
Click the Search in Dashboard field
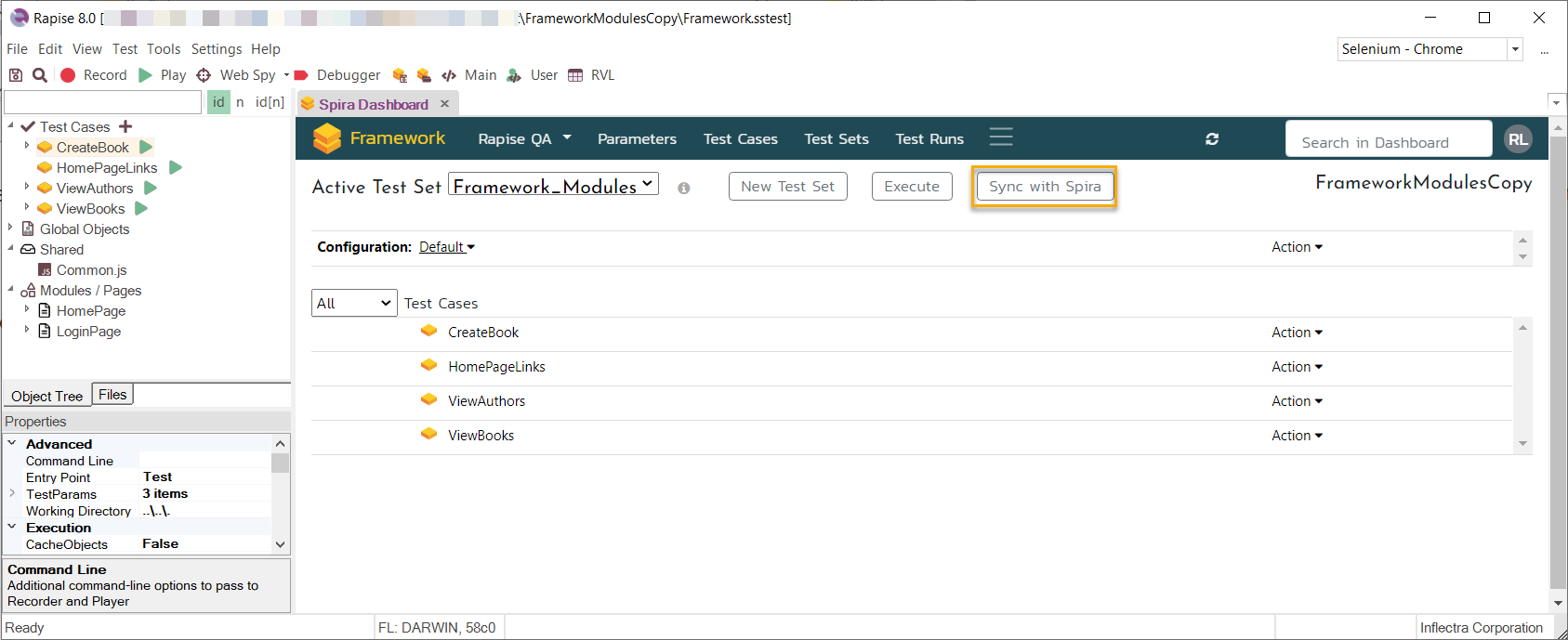tap(1388, 142)
